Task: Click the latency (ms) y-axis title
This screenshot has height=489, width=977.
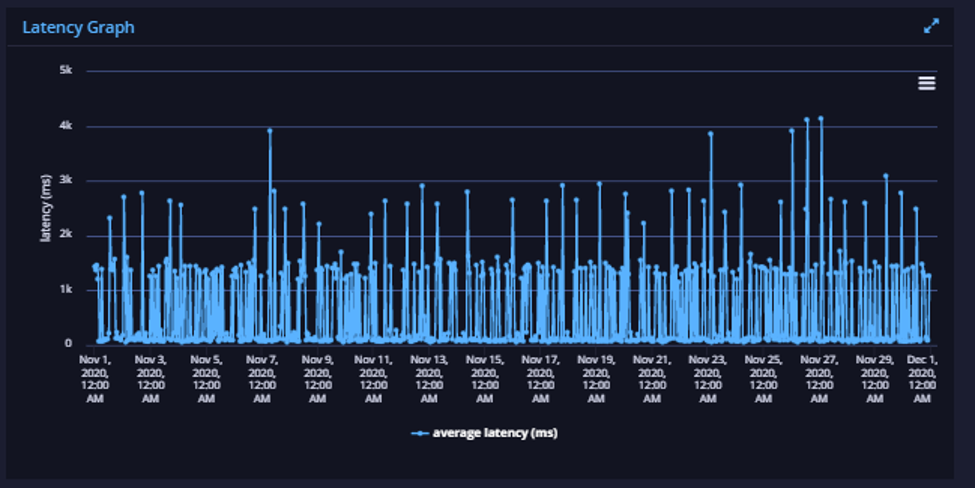Action: pos(45,208)
